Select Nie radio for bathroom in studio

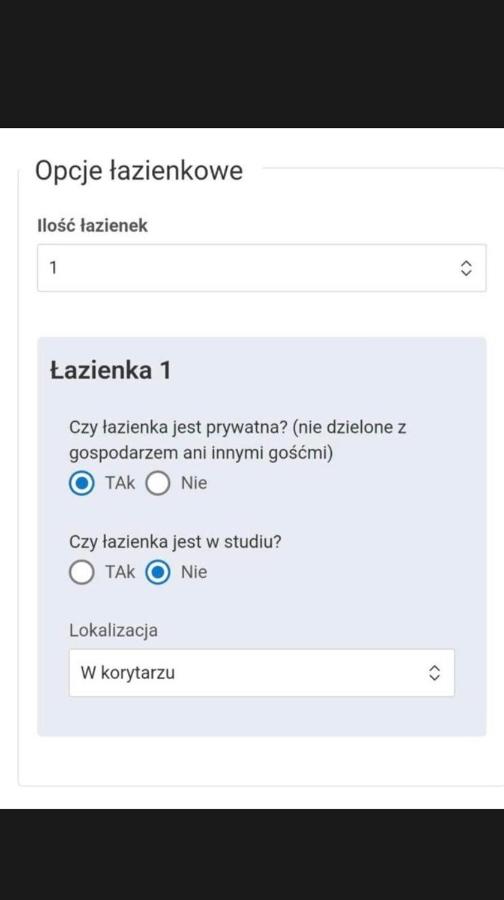point(158,572)
